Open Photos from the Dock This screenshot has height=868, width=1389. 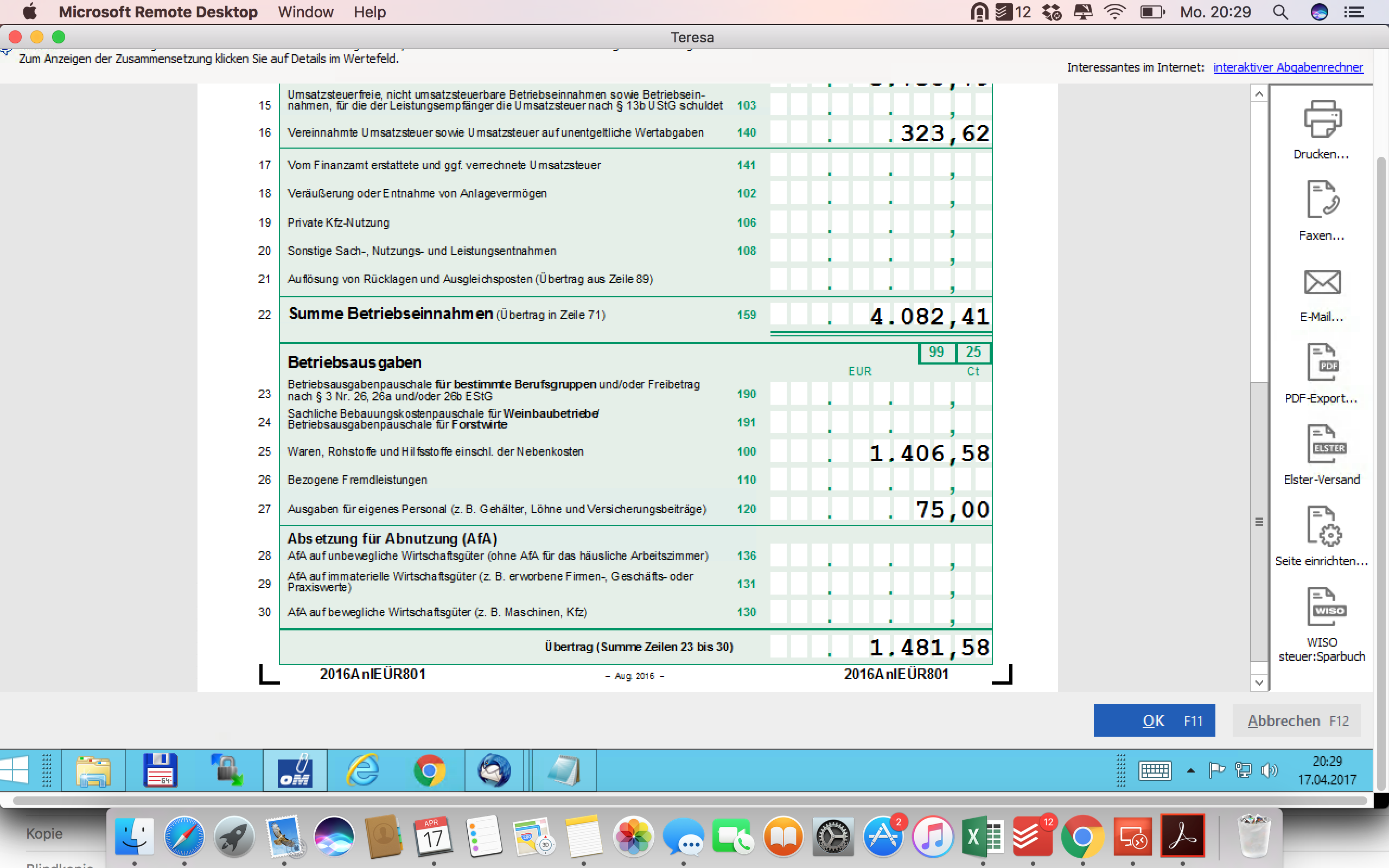point(633,836)
